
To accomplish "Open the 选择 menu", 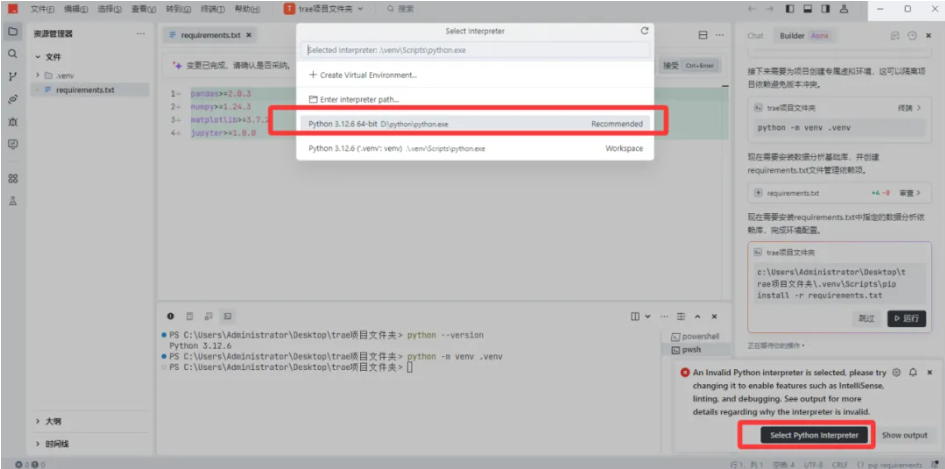I will pos(109,9).
